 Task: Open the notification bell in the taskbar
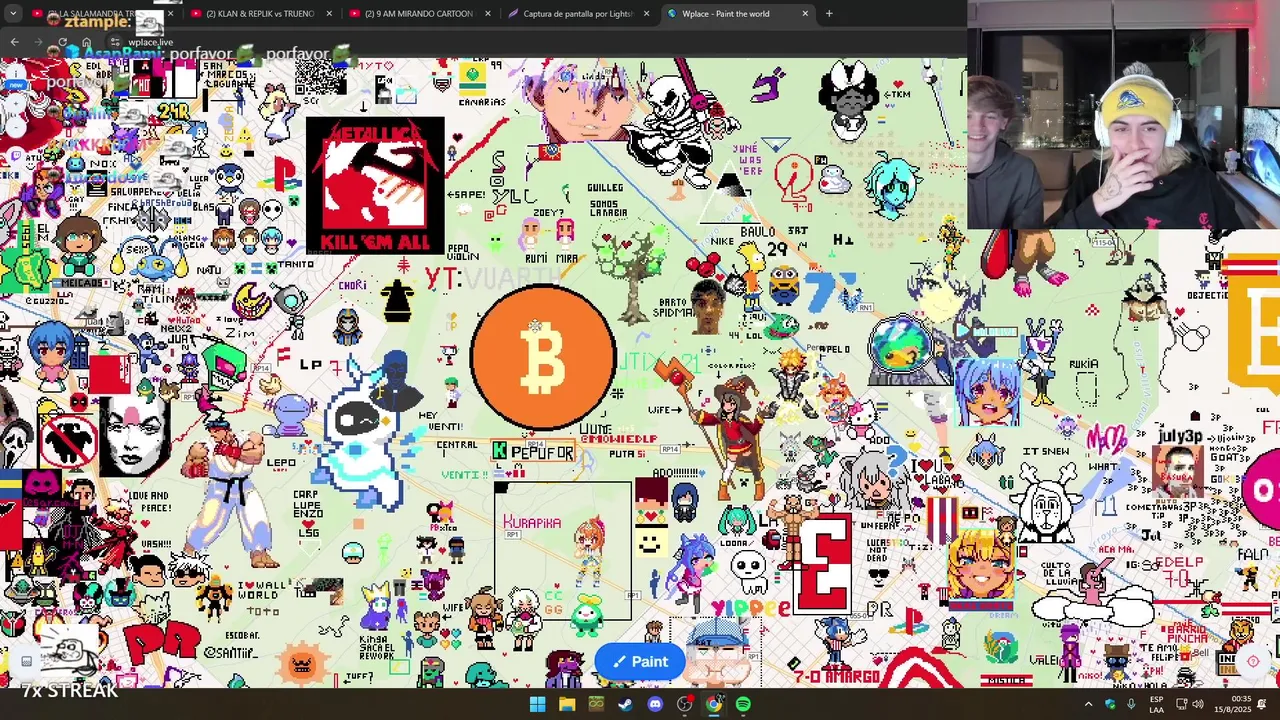pyautogui.click(x=1263, y=704)
